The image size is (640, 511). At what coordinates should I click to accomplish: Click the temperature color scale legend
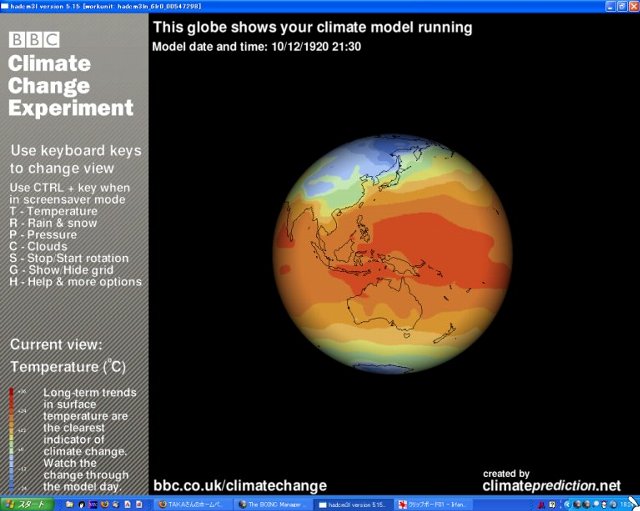(x=12, y=440)
